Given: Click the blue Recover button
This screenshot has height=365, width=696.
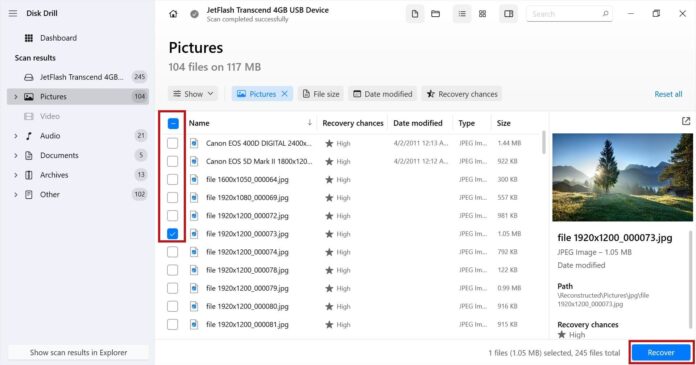Looking at the screenshot, I should pyautogui.click(x=661, y=352).
